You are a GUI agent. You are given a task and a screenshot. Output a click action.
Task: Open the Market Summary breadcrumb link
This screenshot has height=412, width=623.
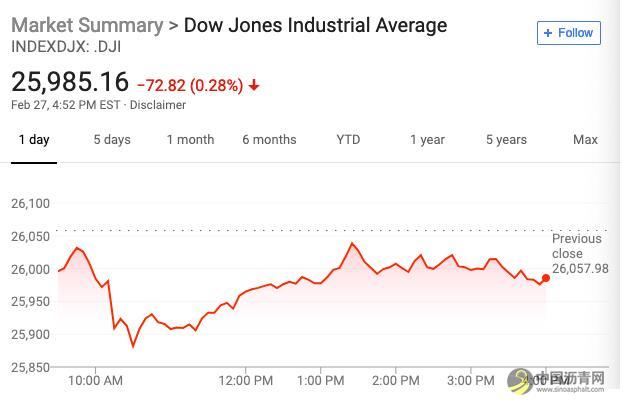(x=86, y=25)
